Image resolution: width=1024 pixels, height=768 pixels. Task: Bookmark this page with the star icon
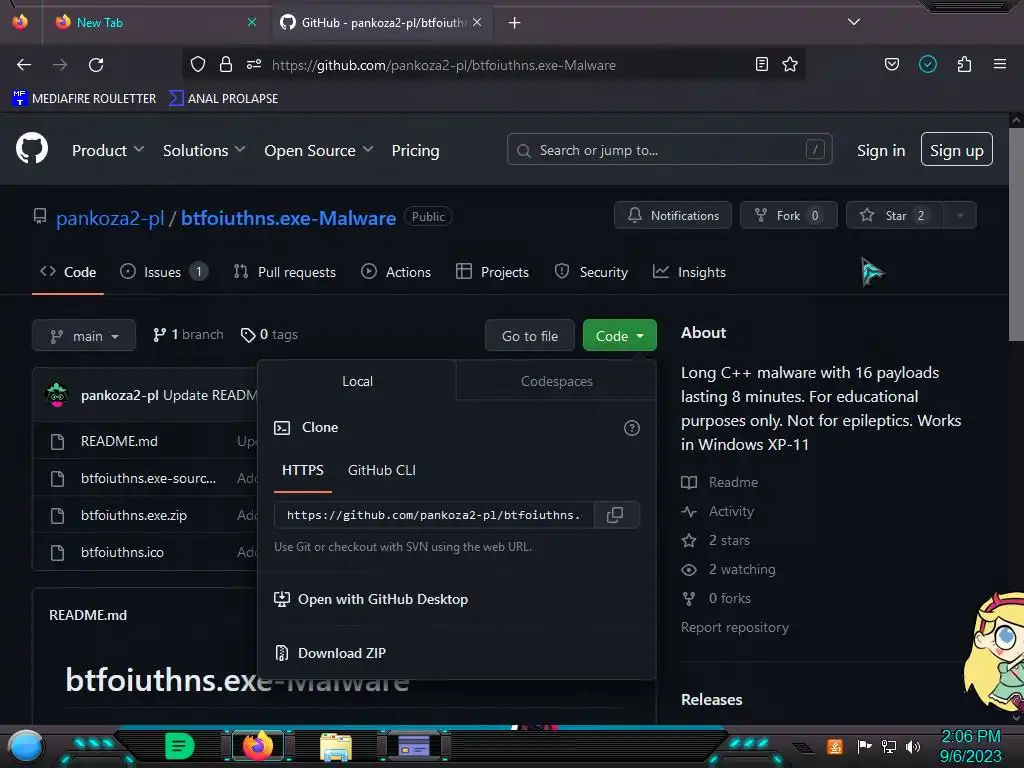click(x=790, y=64)
